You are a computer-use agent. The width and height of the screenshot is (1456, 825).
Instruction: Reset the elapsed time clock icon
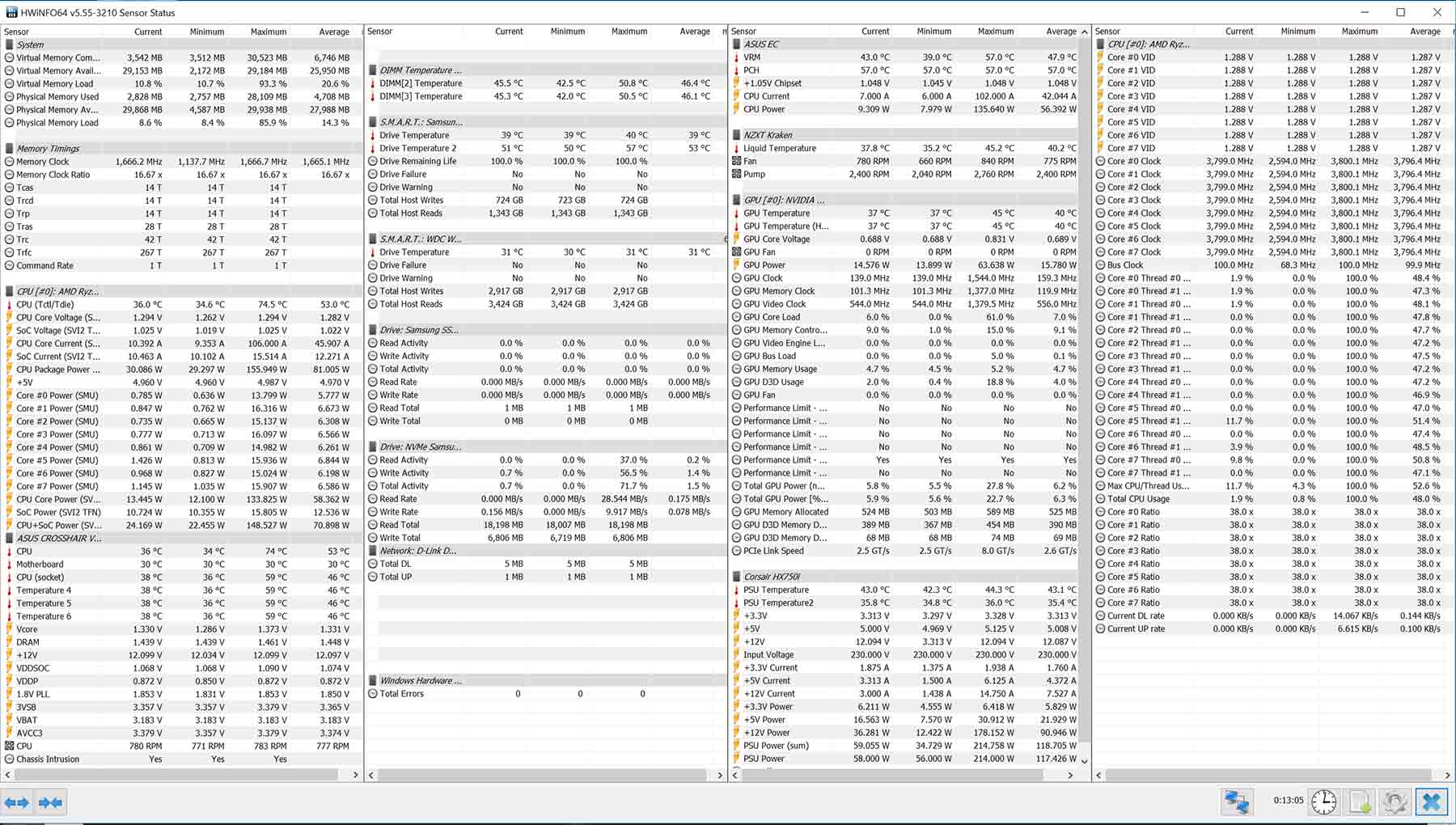click(x=1324, y=802)
